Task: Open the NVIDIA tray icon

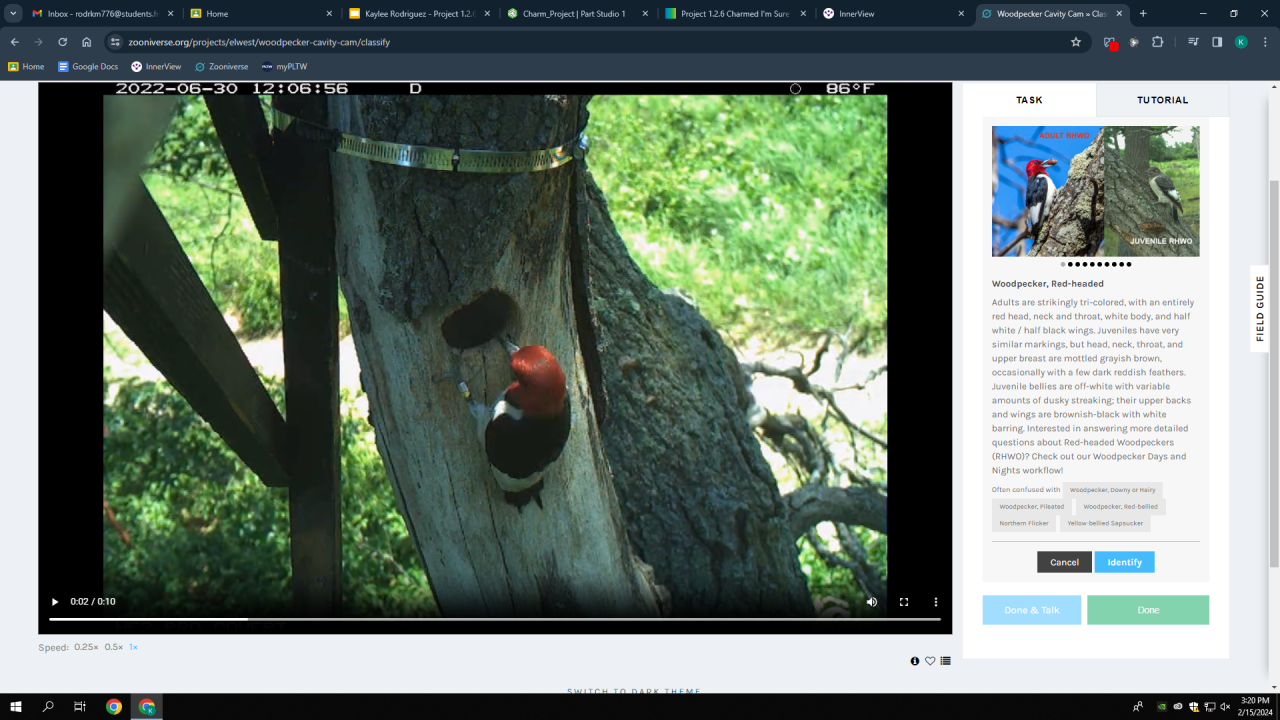Action: point(1161,706)
